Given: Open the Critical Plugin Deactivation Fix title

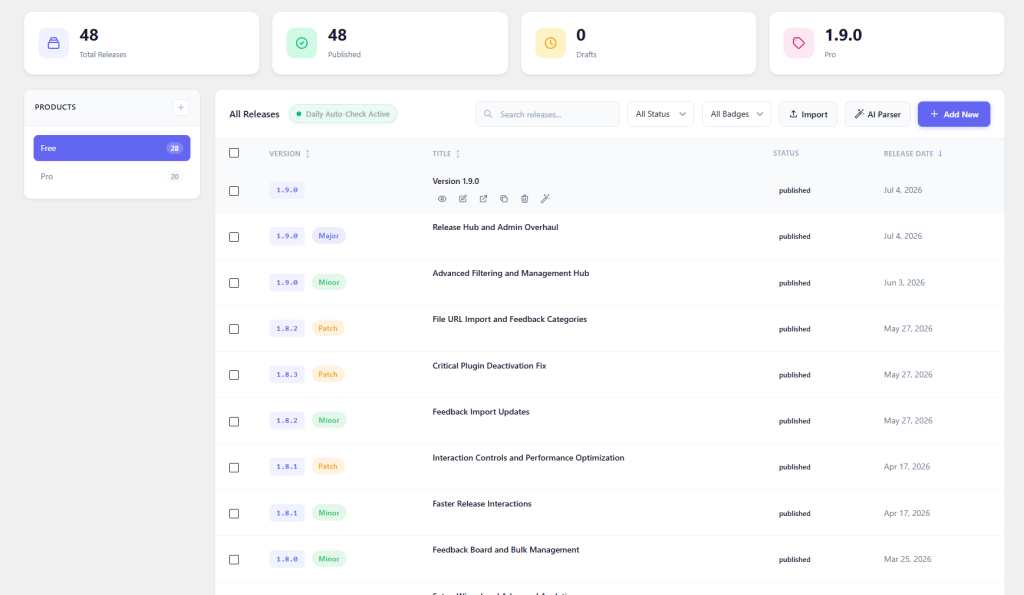Looking at the screenshot, I should coord(489,366).
